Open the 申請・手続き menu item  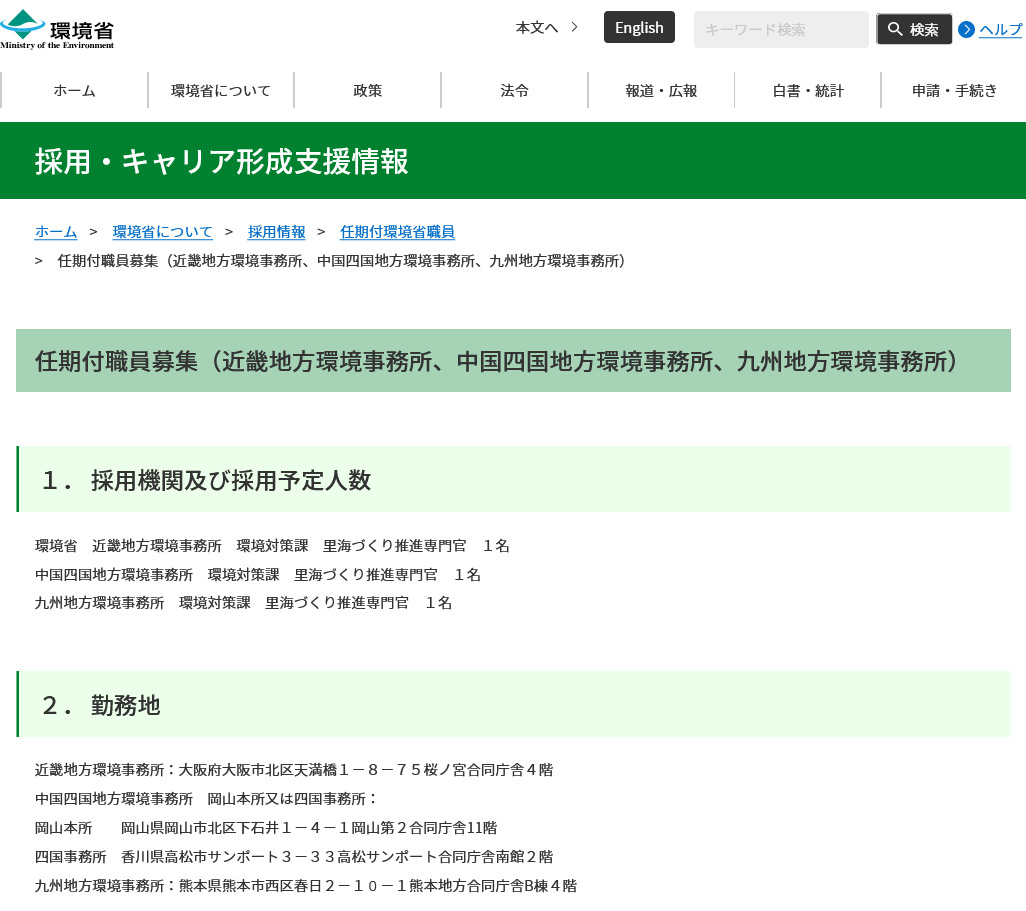tap(954, 90)
